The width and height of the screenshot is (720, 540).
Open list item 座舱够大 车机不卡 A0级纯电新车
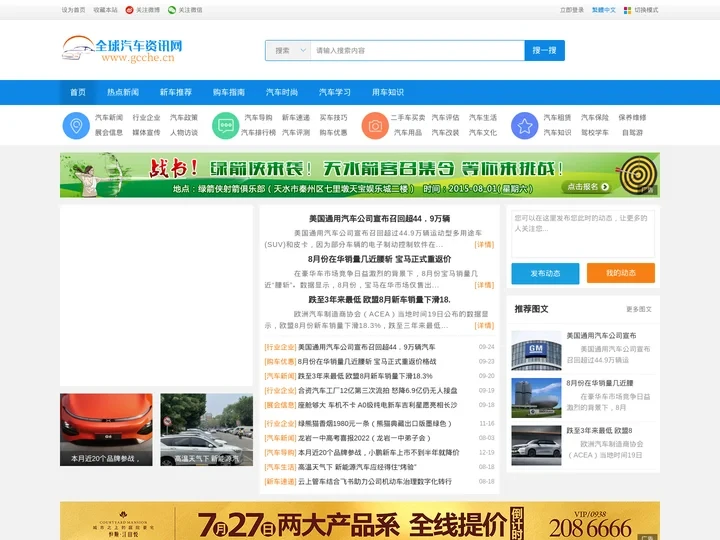click(377, 405)
